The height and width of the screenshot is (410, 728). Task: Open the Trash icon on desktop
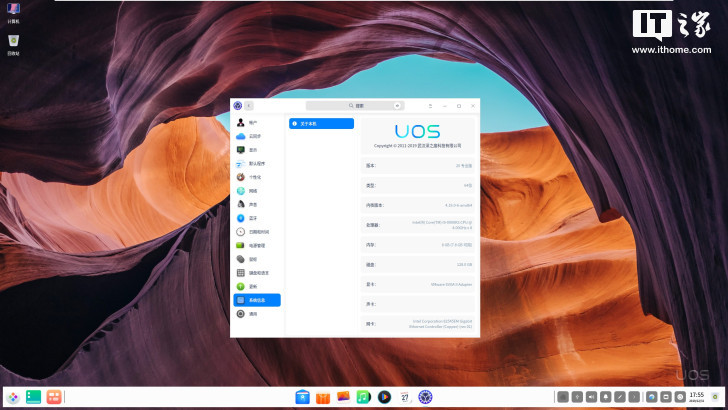tap(13, 45)
